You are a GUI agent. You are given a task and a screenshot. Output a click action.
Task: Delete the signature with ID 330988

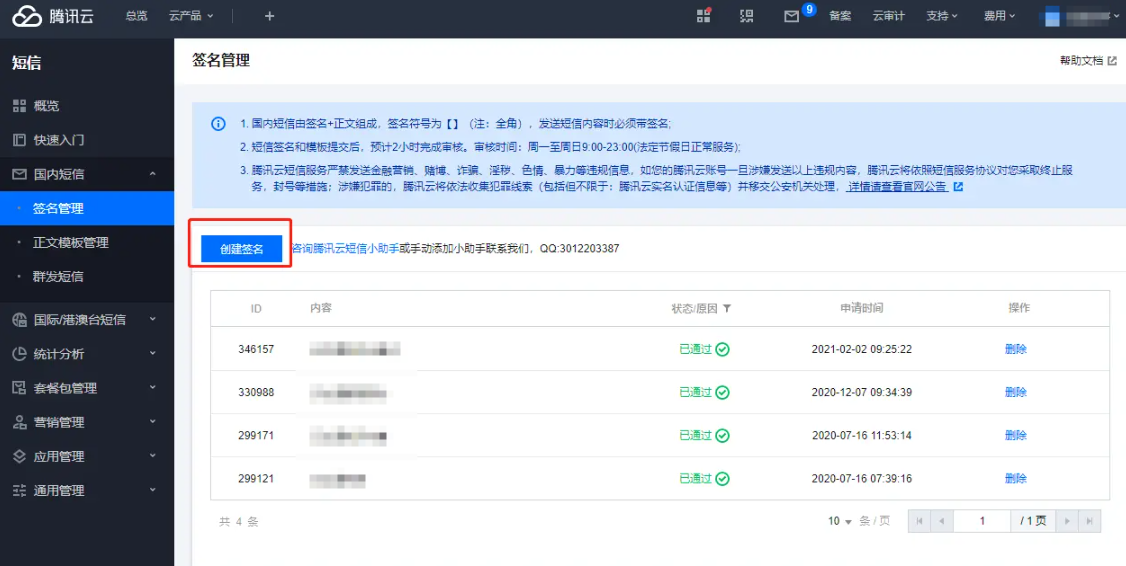(x=1015, y=393)
